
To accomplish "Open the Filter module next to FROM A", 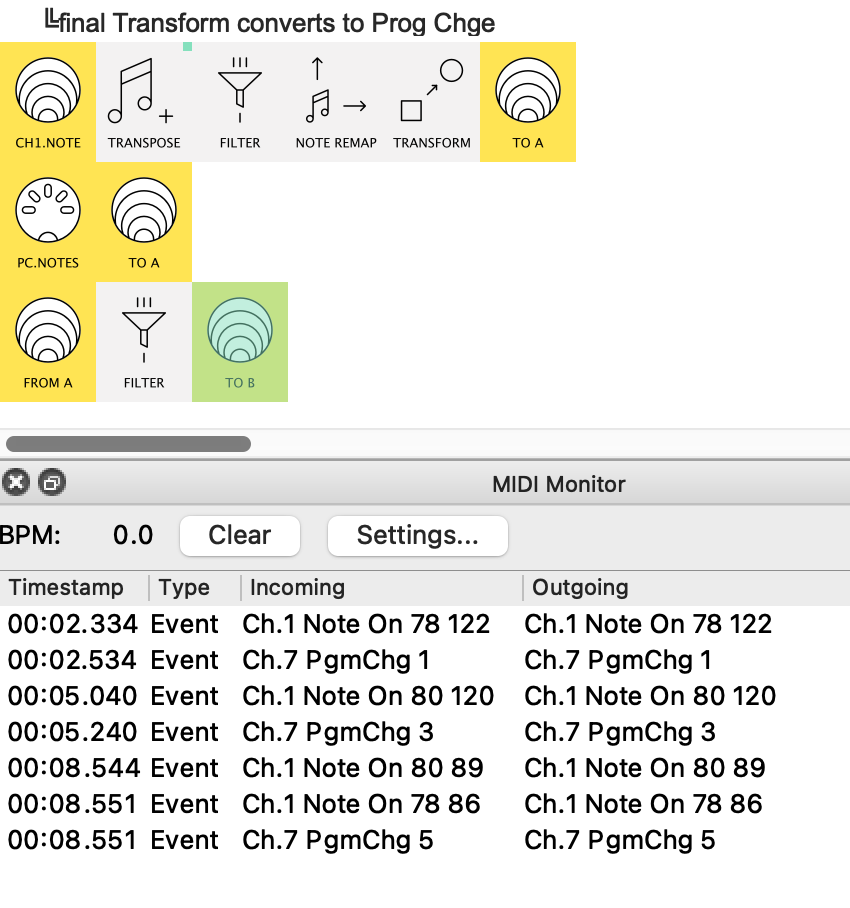I will click(144, 342).
